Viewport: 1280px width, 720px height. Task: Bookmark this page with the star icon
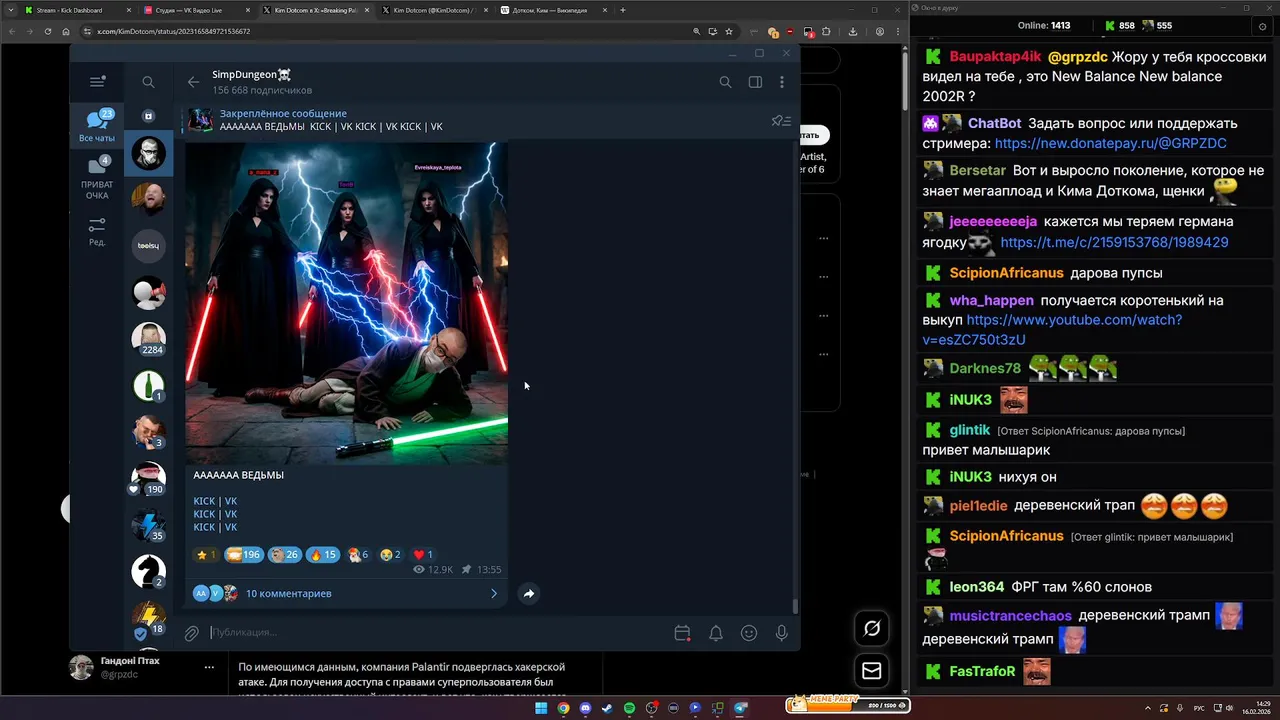[729, 31]
